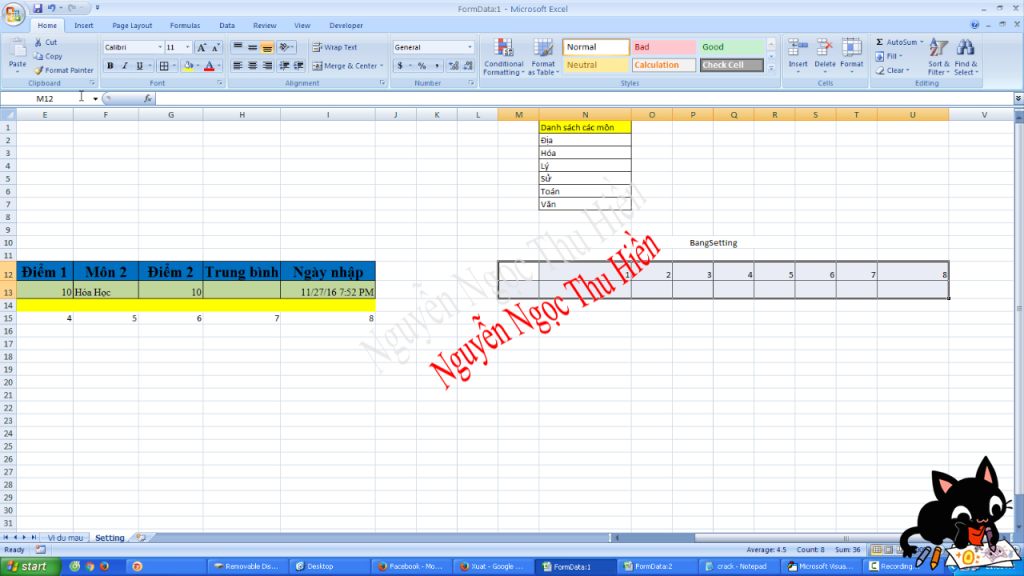This screenshot has width=1024, height=576.
Task: Click the Insert Function fx icon
Action: 147,99
